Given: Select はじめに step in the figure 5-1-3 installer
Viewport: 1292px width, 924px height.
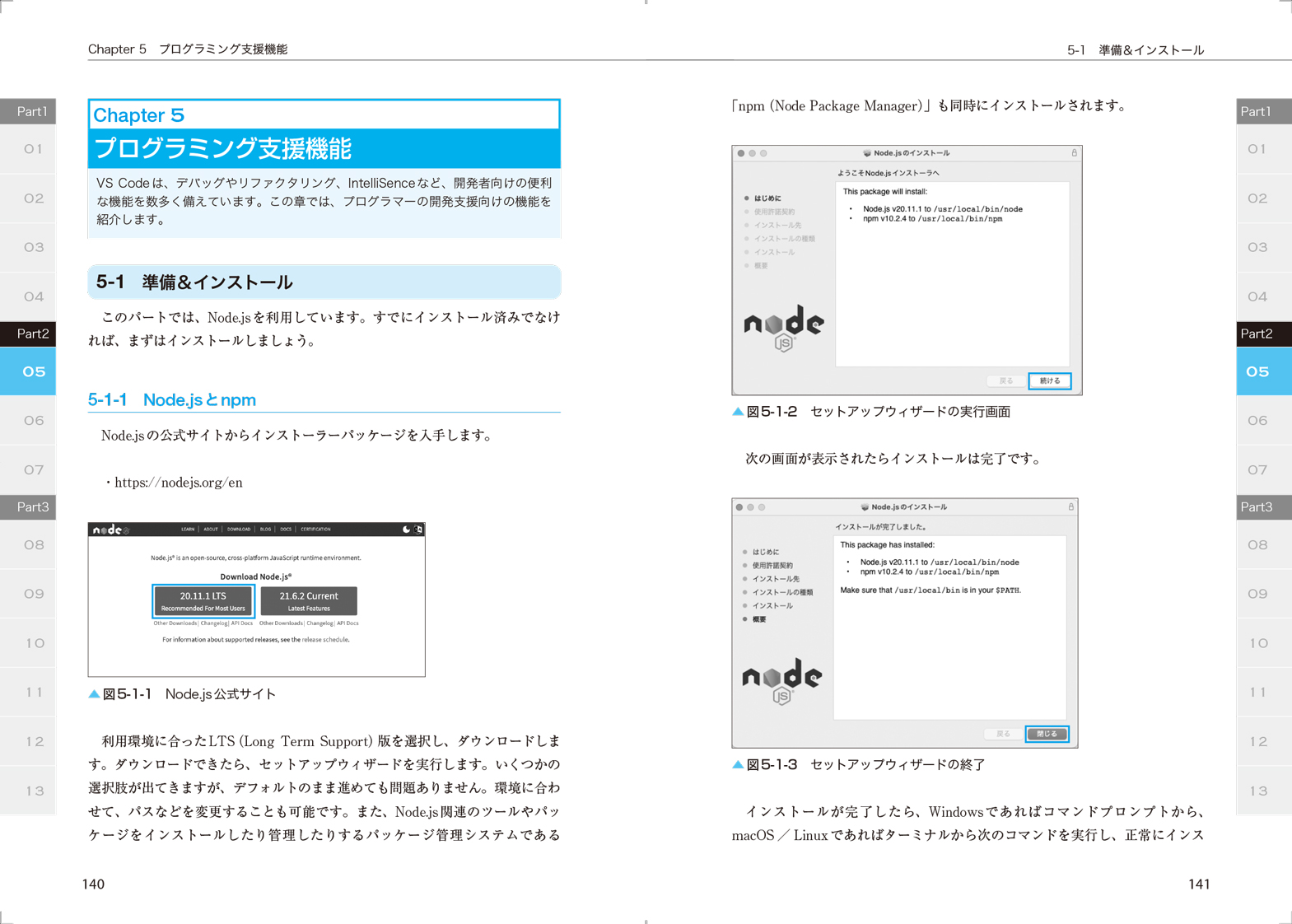Looking at the screenshot, I should click(765, 552).
